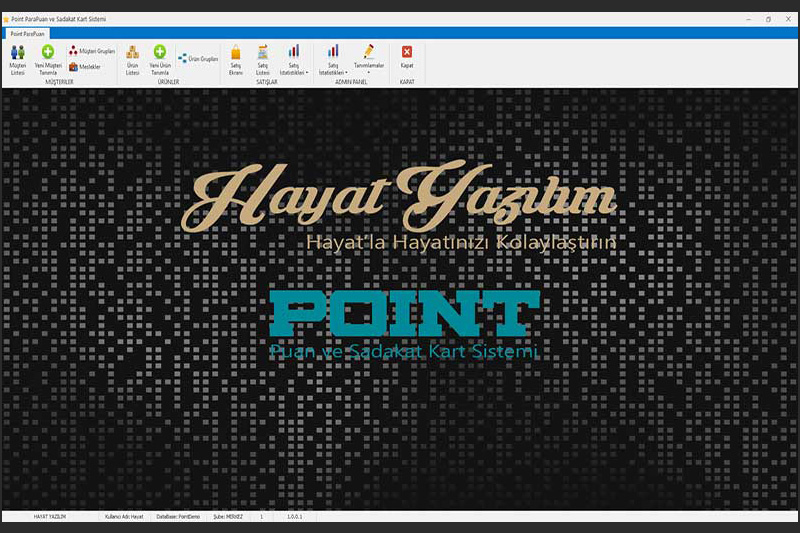The height and width of the screenshot is (533, 800).
Task: Click Kullanıcı Adı: Hayat status entry
Action: 124,517
